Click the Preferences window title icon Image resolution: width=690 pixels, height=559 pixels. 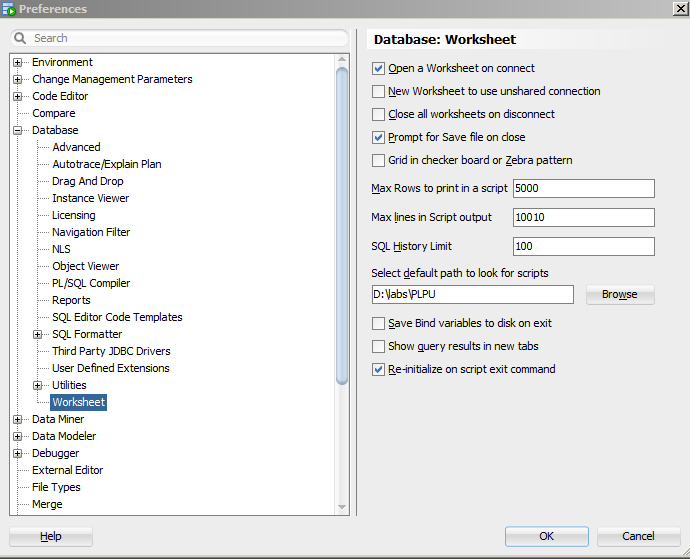pyautogui.click(x=9, y=8)
